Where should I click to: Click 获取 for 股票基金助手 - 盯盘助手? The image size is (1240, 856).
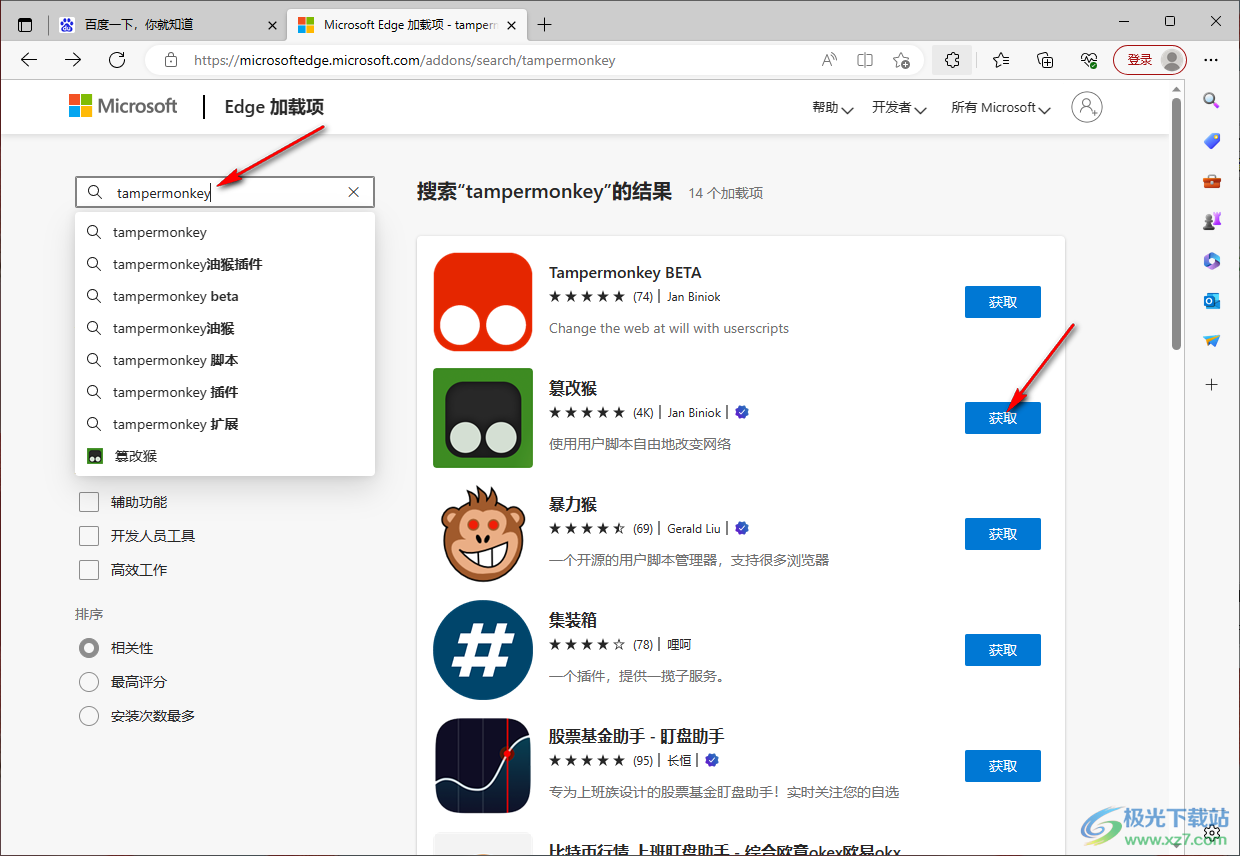click(x=1003, y=766)
